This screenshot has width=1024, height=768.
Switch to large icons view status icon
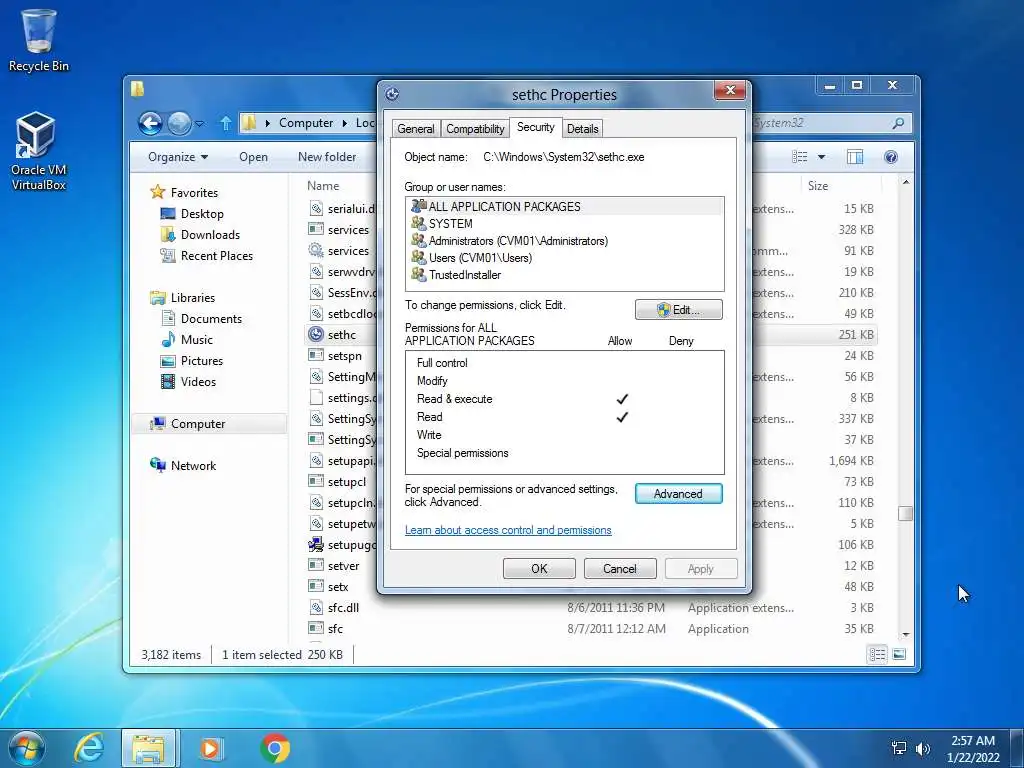coord(899,654)
